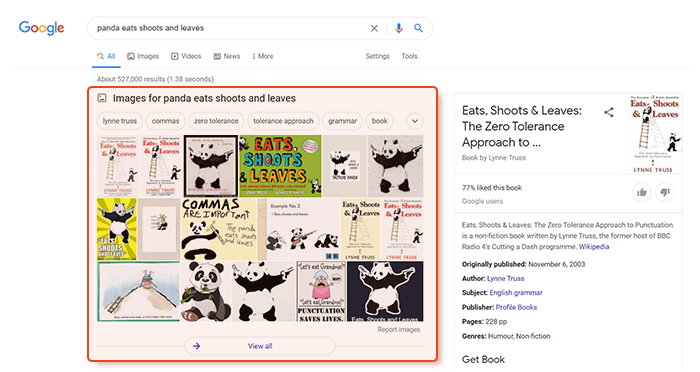Open the Lynne Truss author link
Viewport: 700px width, 372px height.
(x=505, y=278)
